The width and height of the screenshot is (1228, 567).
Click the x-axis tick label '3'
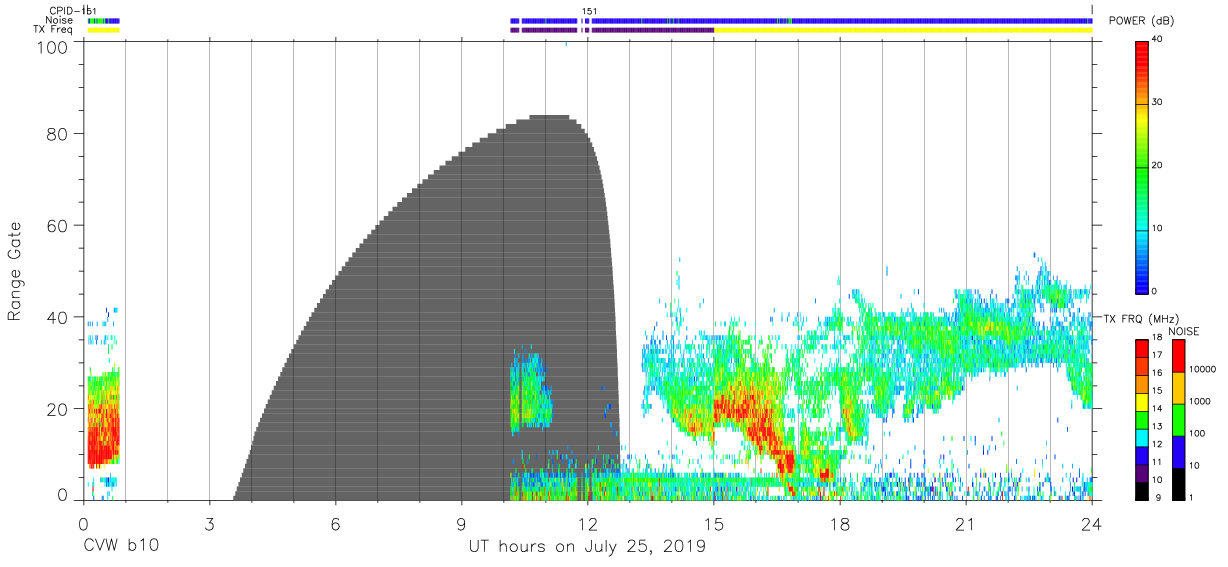tap(209, 524)
